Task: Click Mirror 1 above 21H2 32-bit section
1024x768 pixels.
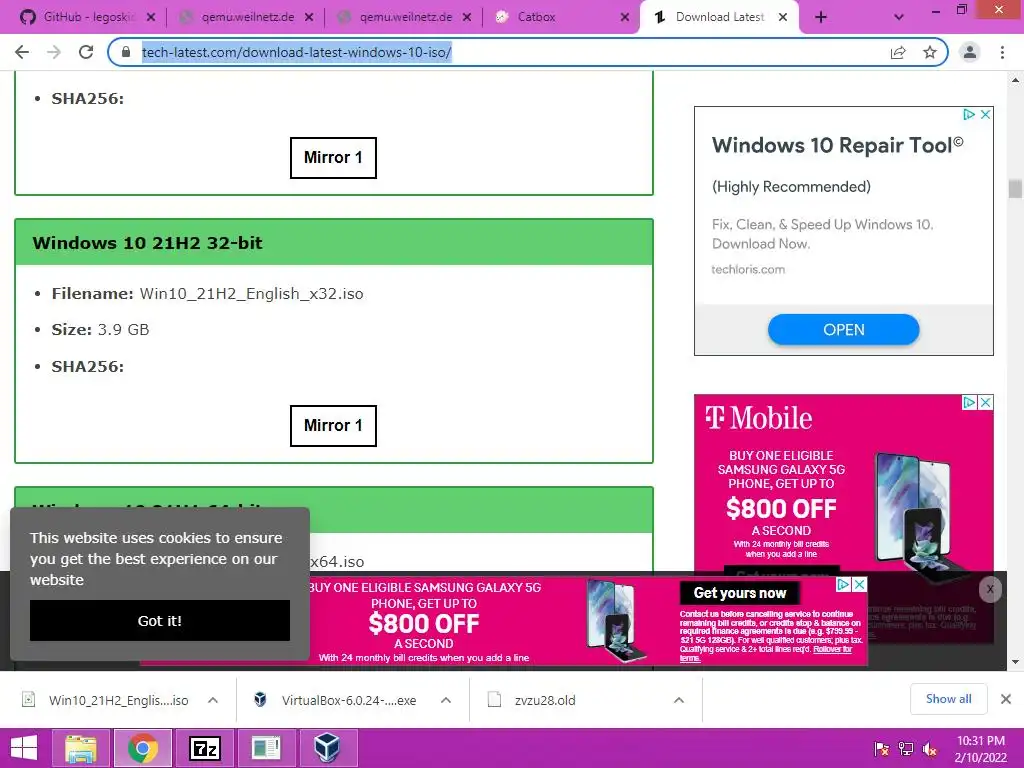Action: click(333, 157)
